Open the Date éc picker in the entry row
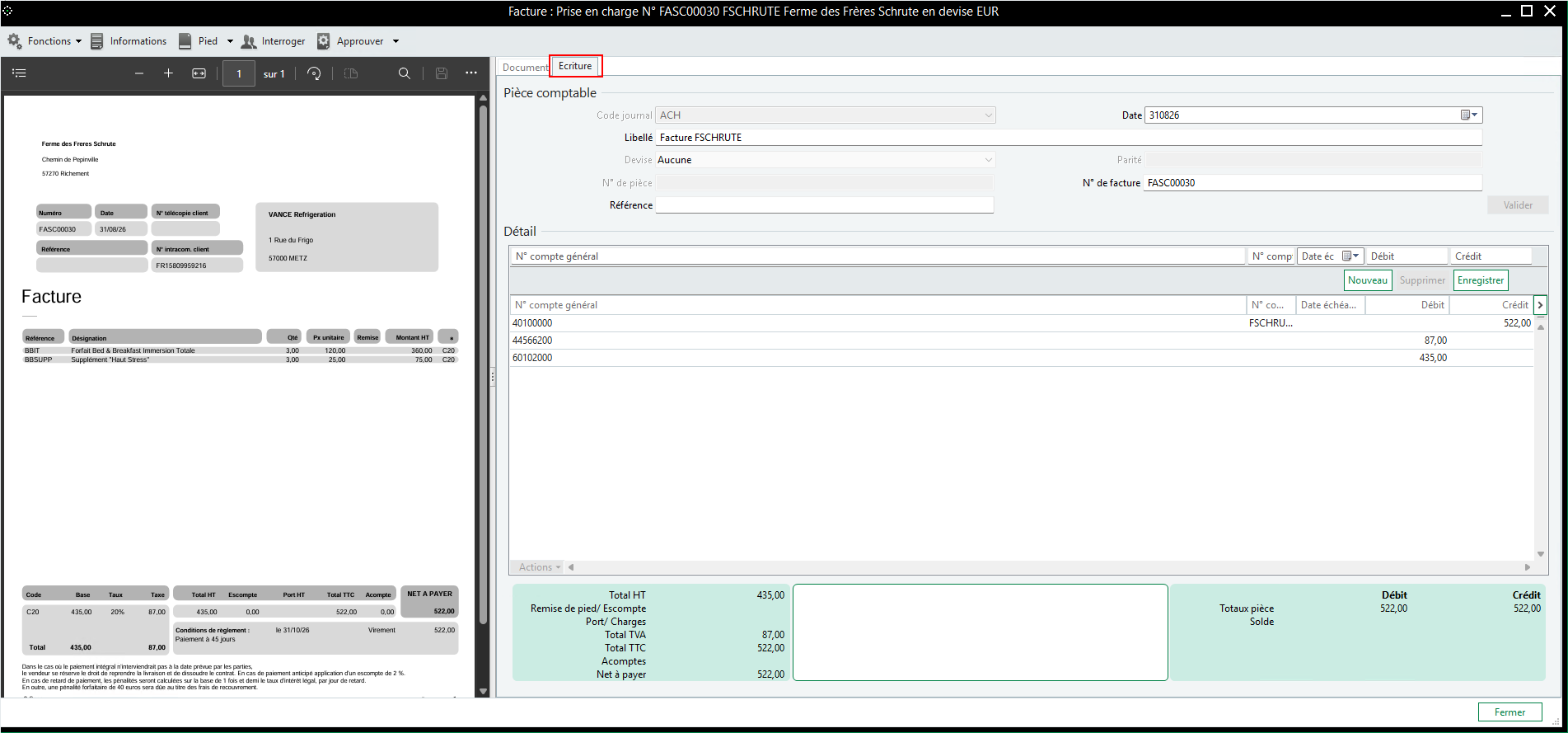 [x=1351, y=256]
